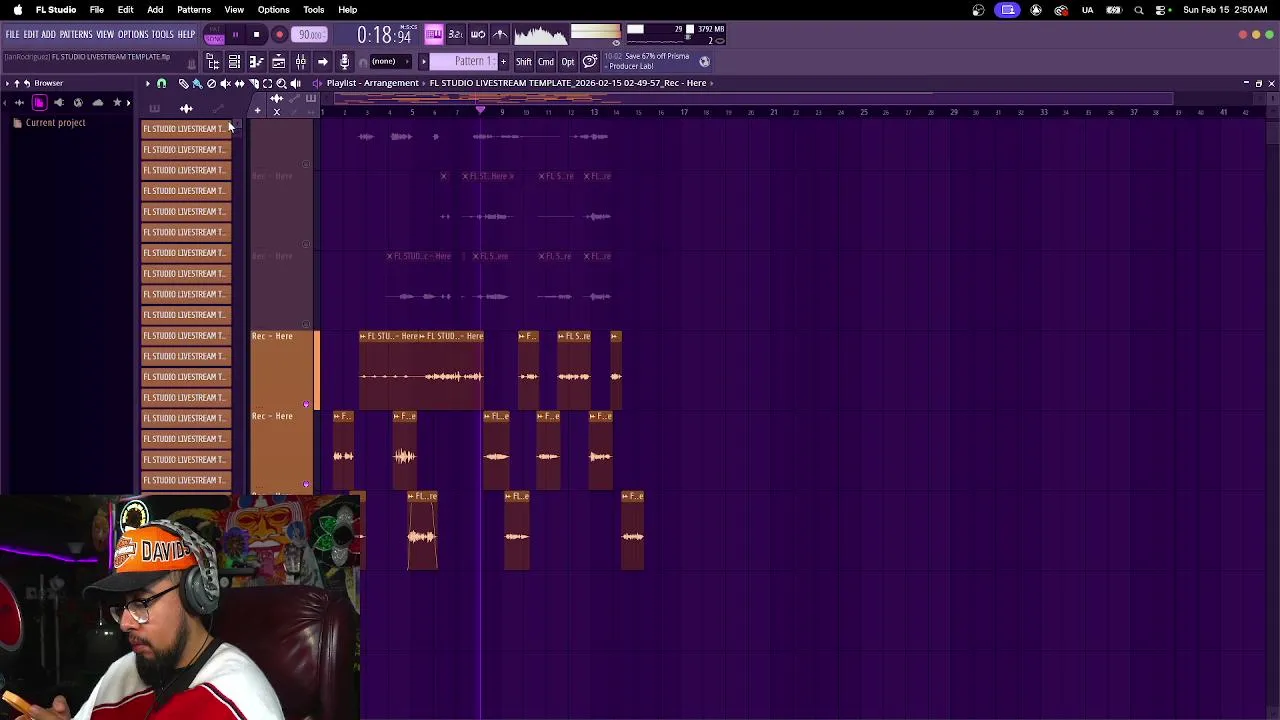The image size is (1280, 720).
Task: Expand the pattern selector arrow
Action: tap(423, 62)
